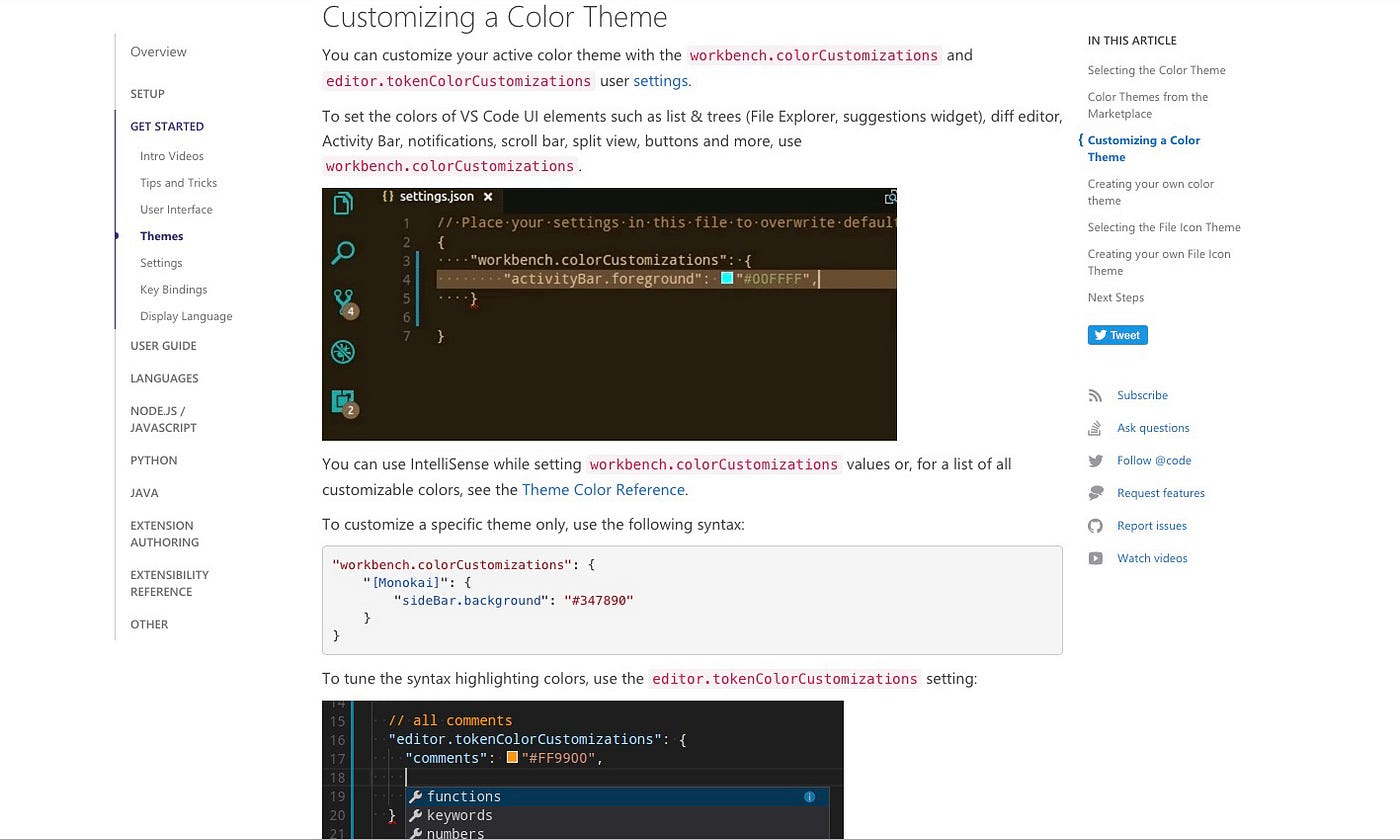
Task: Close the settings.json tab with the x
Action: click(x=488, y=196)
